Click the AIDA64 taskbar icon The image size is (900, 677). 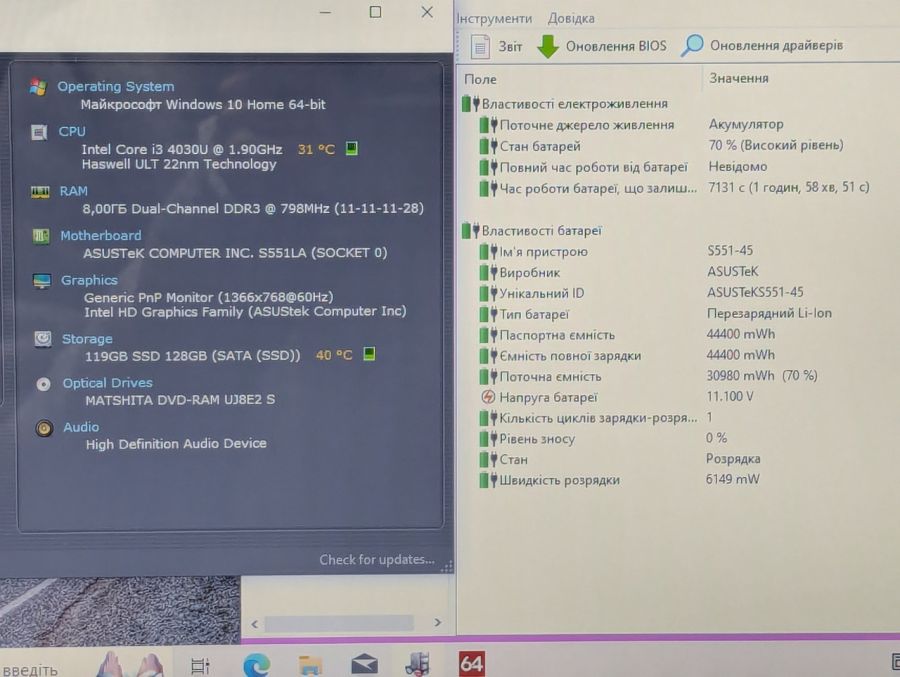point(471,663)
